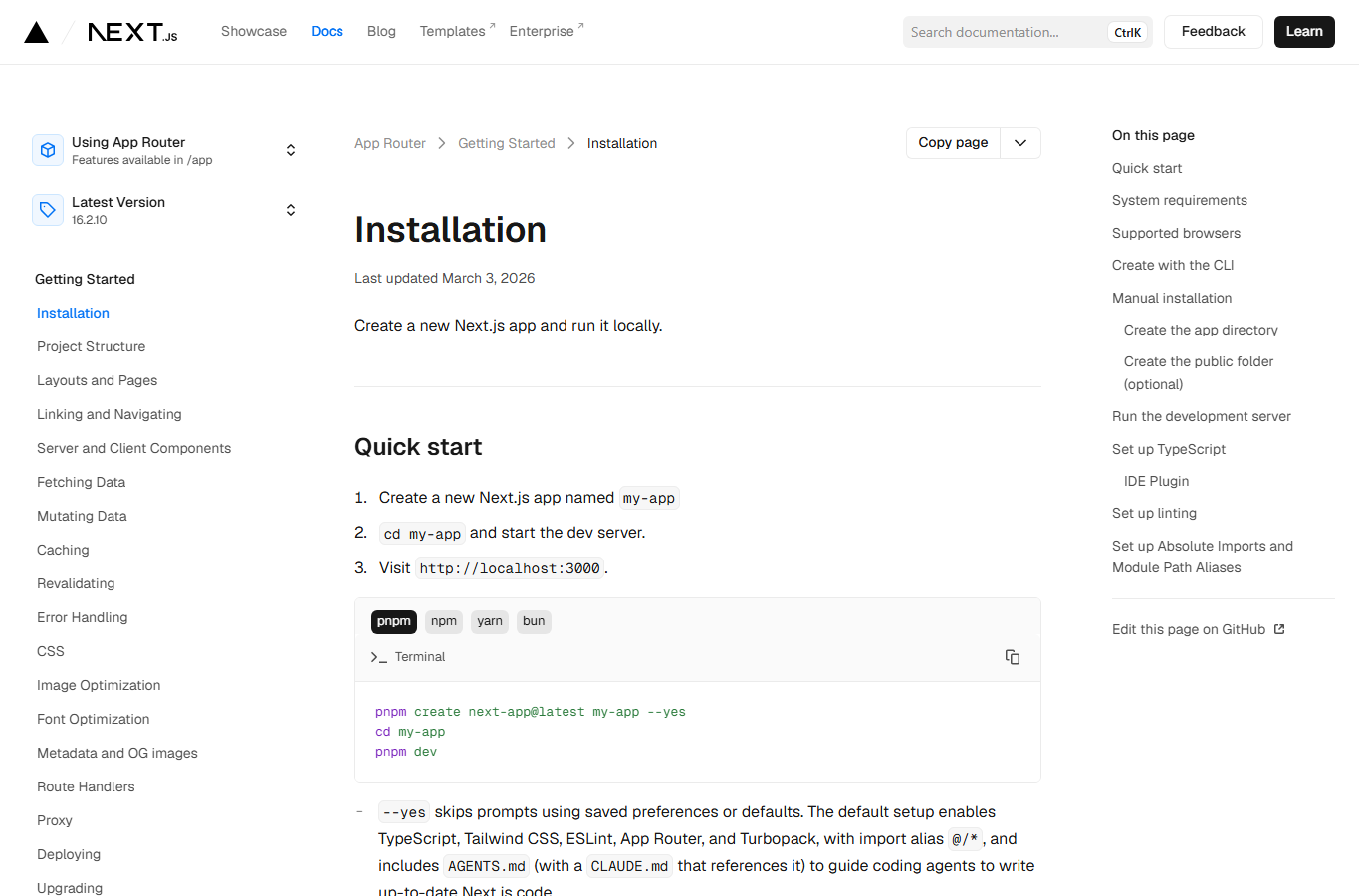
Task: Click the Getting Started sidebar heading
Action: click(x=85, y=279)
